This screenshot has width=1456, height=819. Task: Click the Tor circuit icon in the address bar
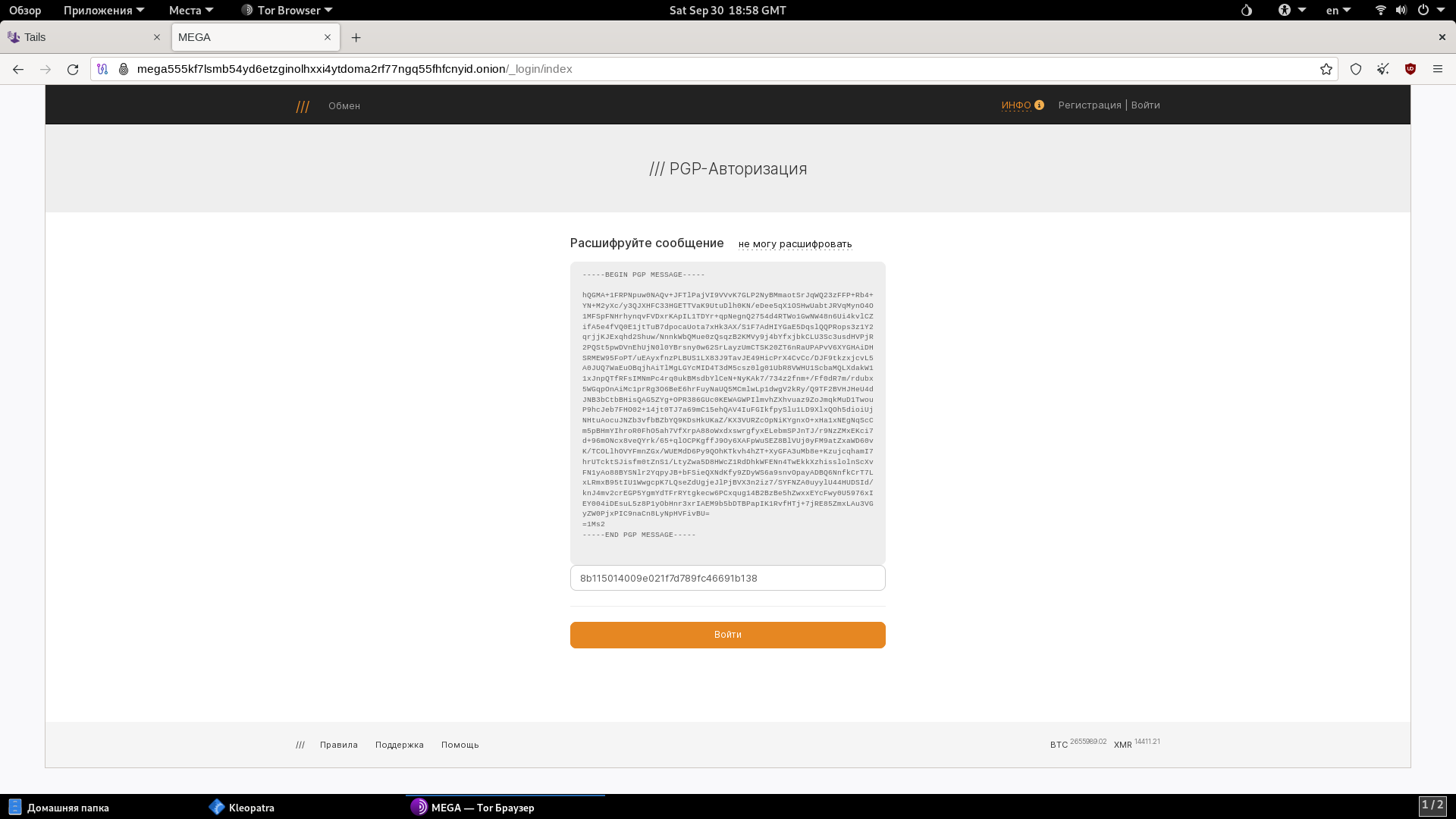[102, 69]
